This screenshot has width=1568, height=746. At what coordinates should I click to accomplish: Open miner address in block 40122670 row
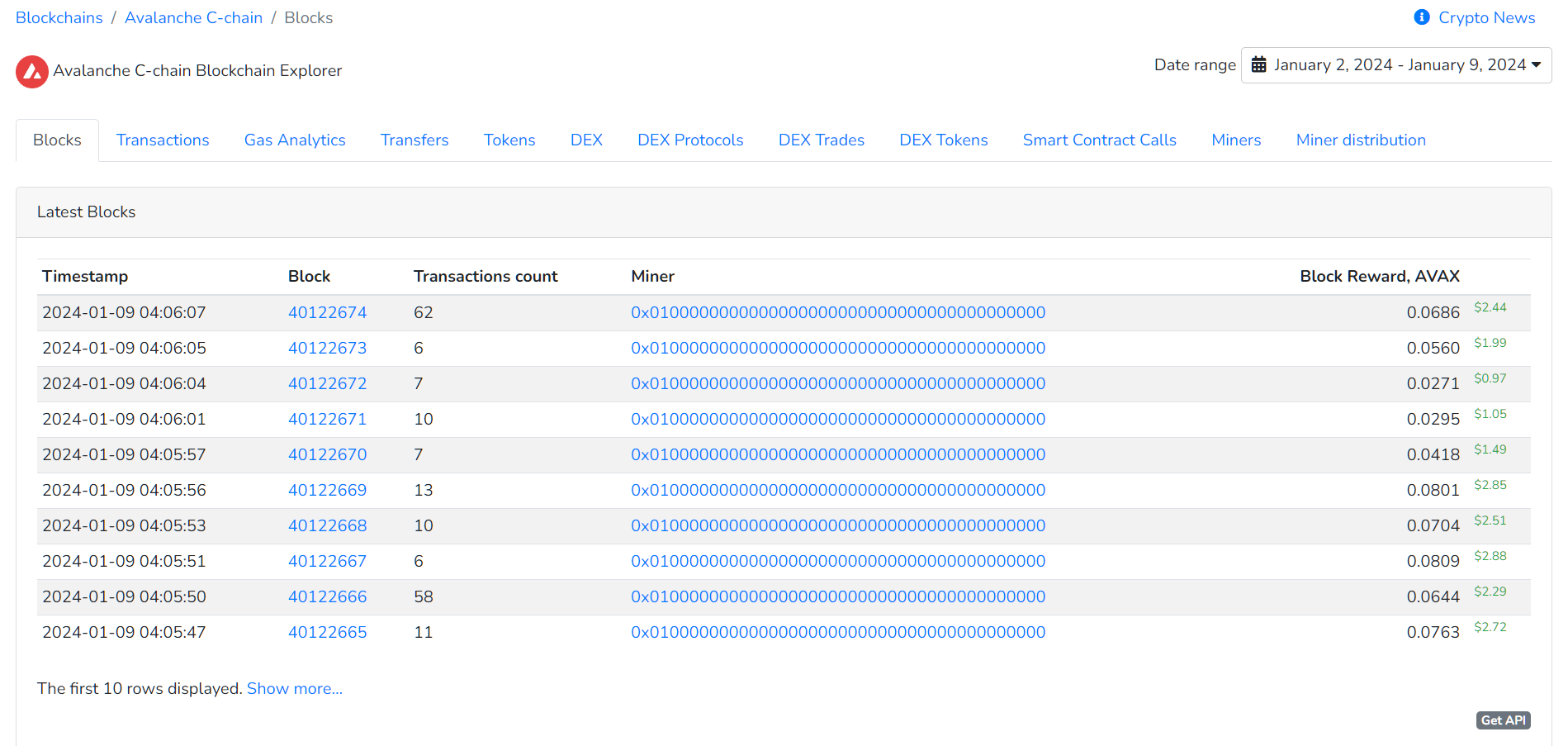tap(838, 455)
